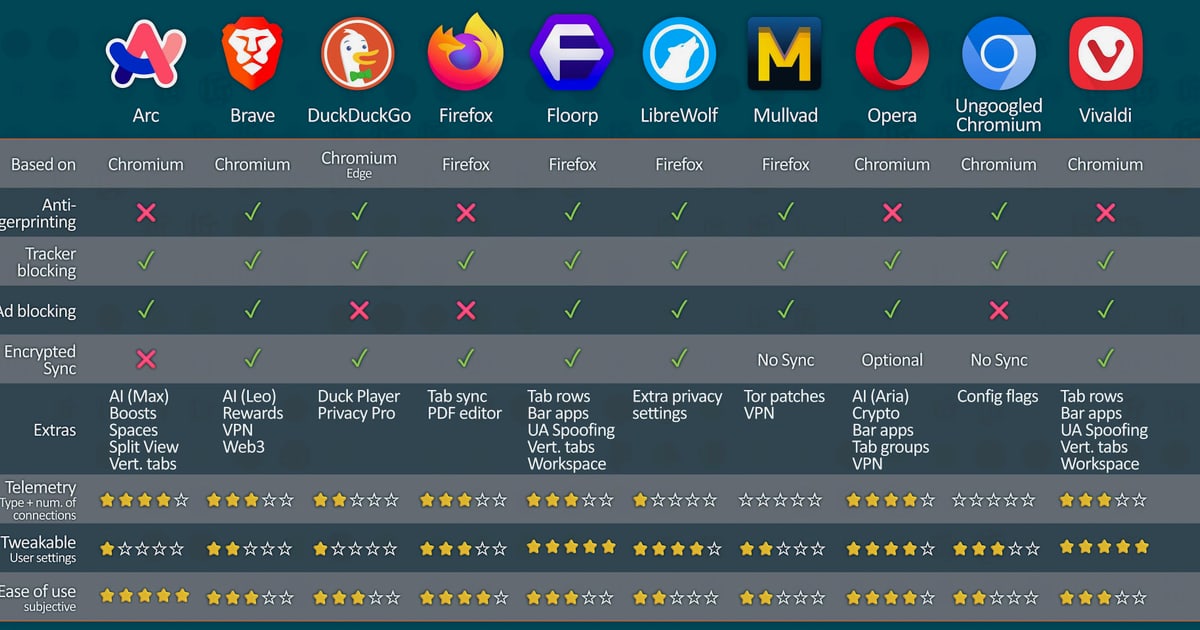Click Arc's Ease of use star rating

tap(146, 596)
